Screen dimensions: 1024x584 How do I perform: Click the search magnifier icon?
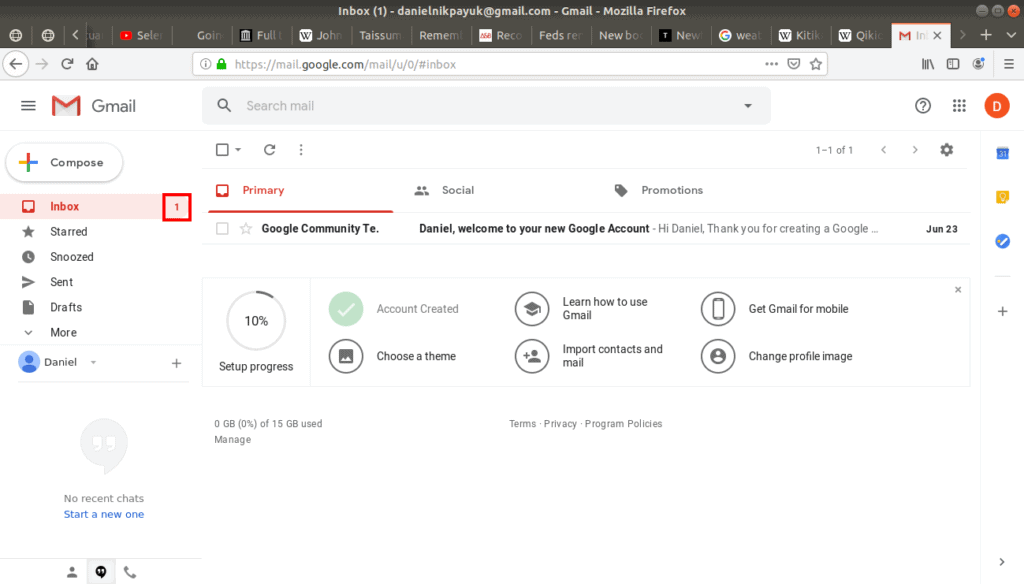[224, 106]
